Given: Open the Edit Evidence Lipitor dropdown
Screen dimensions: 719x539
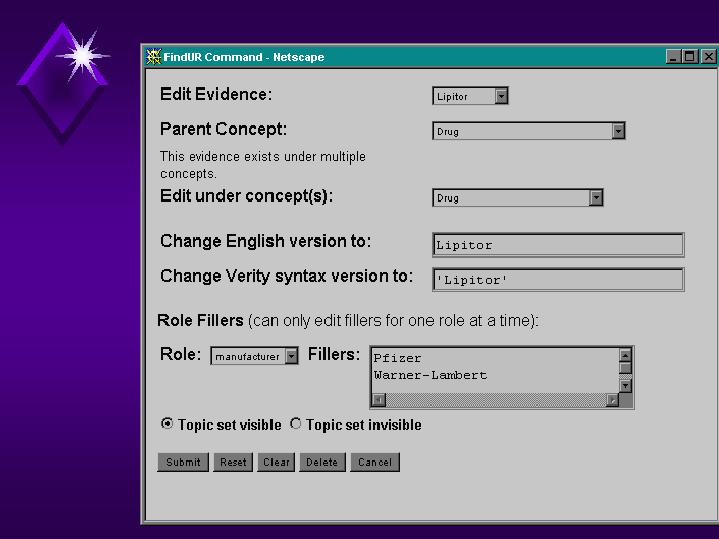Looking at the screenshot, I should click(x=470, y=96).
